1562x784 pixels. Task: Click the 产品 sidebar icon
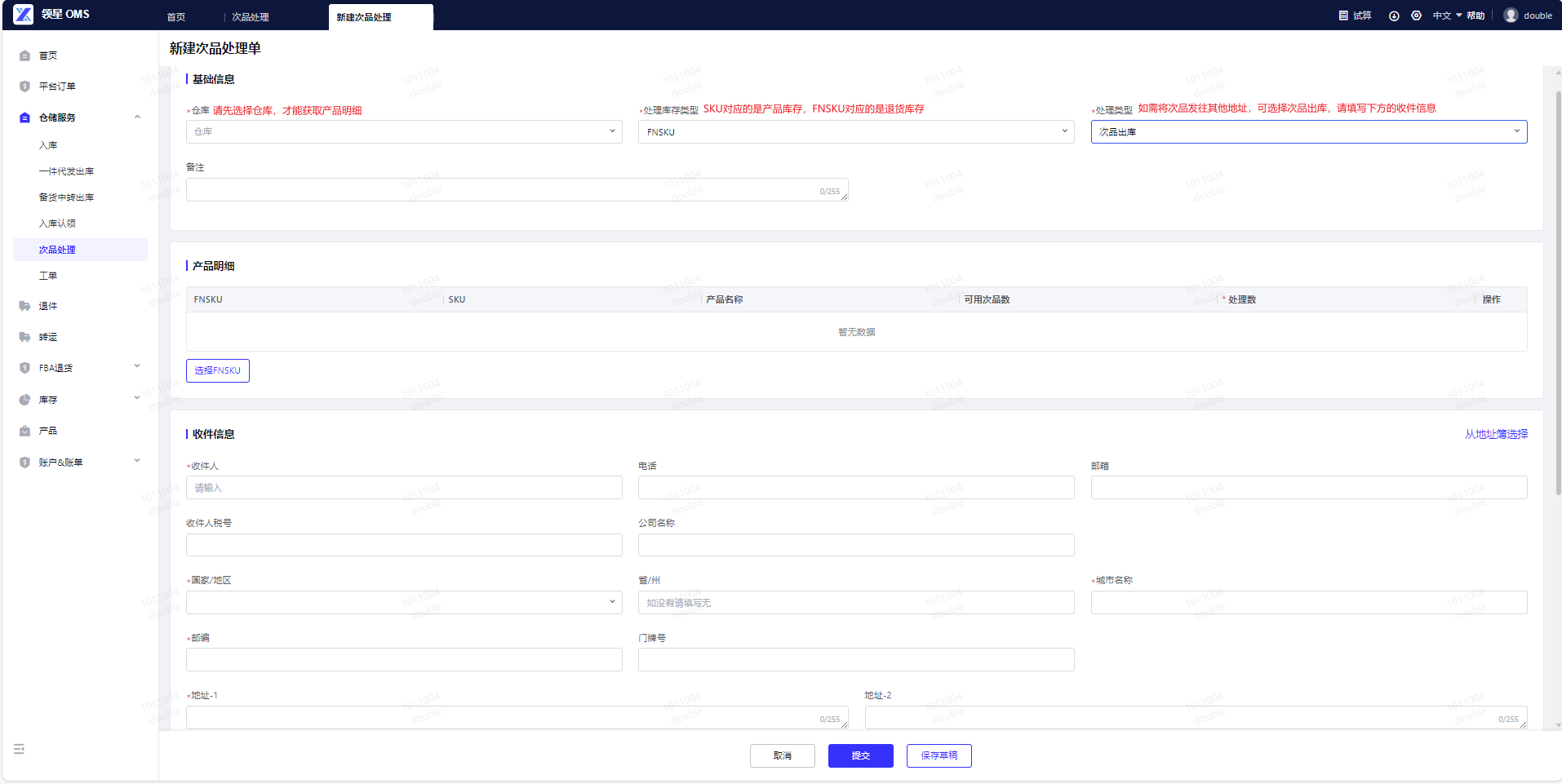coord(24,431)
